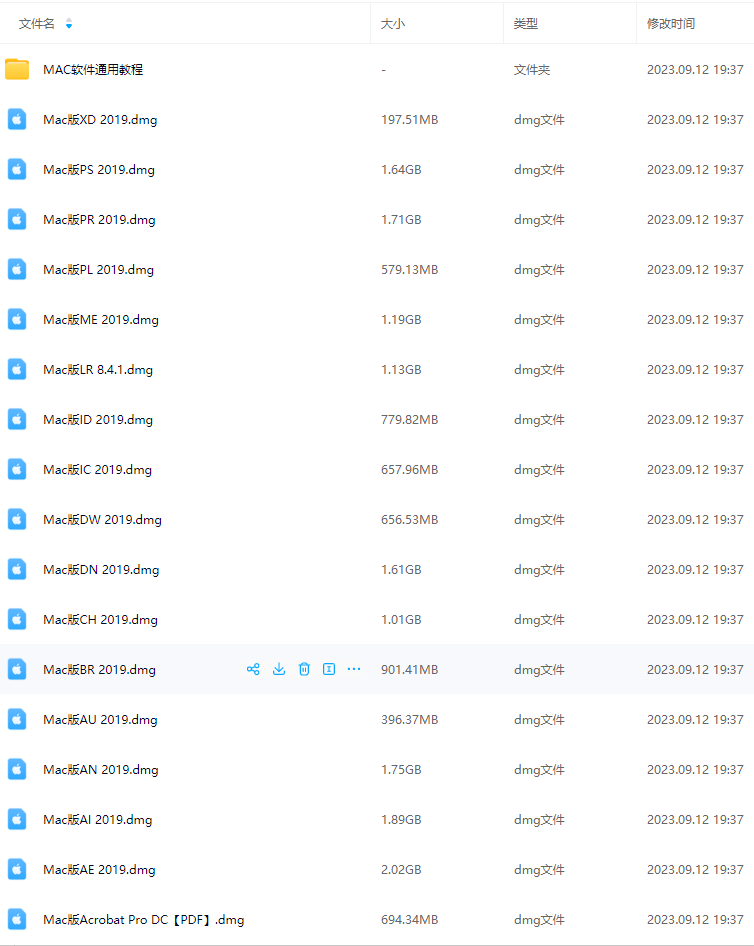Sort files by 类型 column header
The width and height of the screenshot is (754, 946).
point(526,23)
